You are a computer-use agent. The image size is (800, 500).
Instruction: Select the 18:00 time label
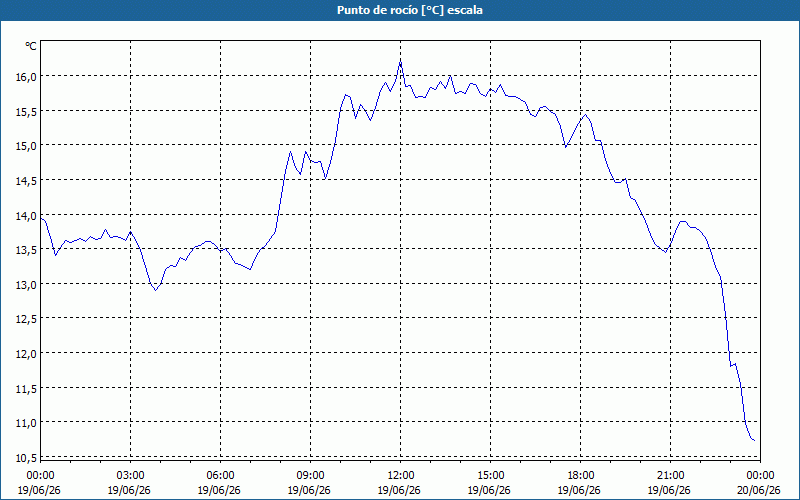tap(580, 476)
